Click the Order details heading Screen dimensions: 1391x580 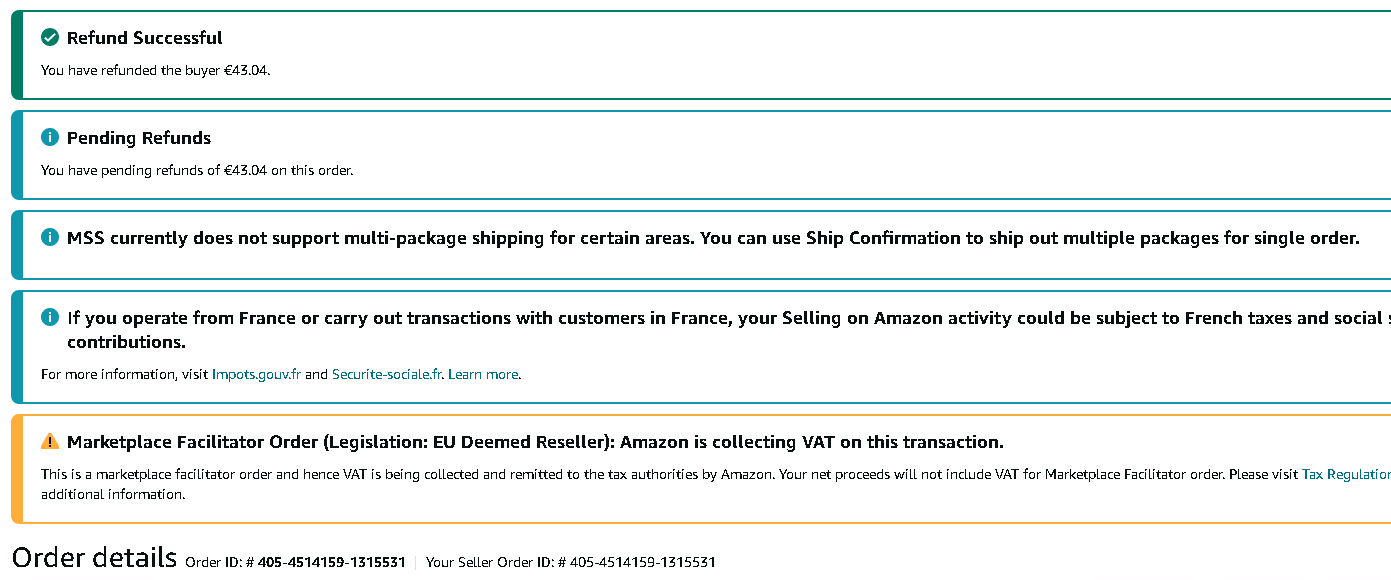94,557
